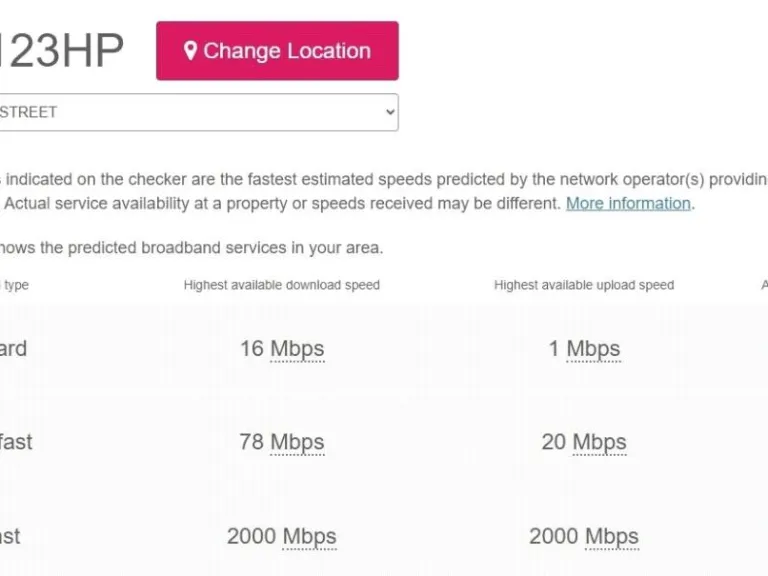Select the 20 Mbps upload speed value

pyautogui.click(x=584, y=442)
